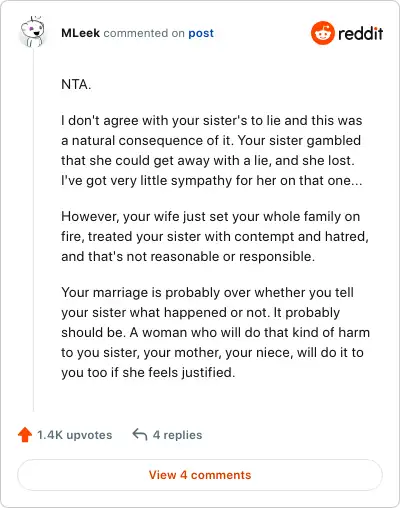Open the blue "post" link
The height and width of the screenshot is (508, 400).
201,33
